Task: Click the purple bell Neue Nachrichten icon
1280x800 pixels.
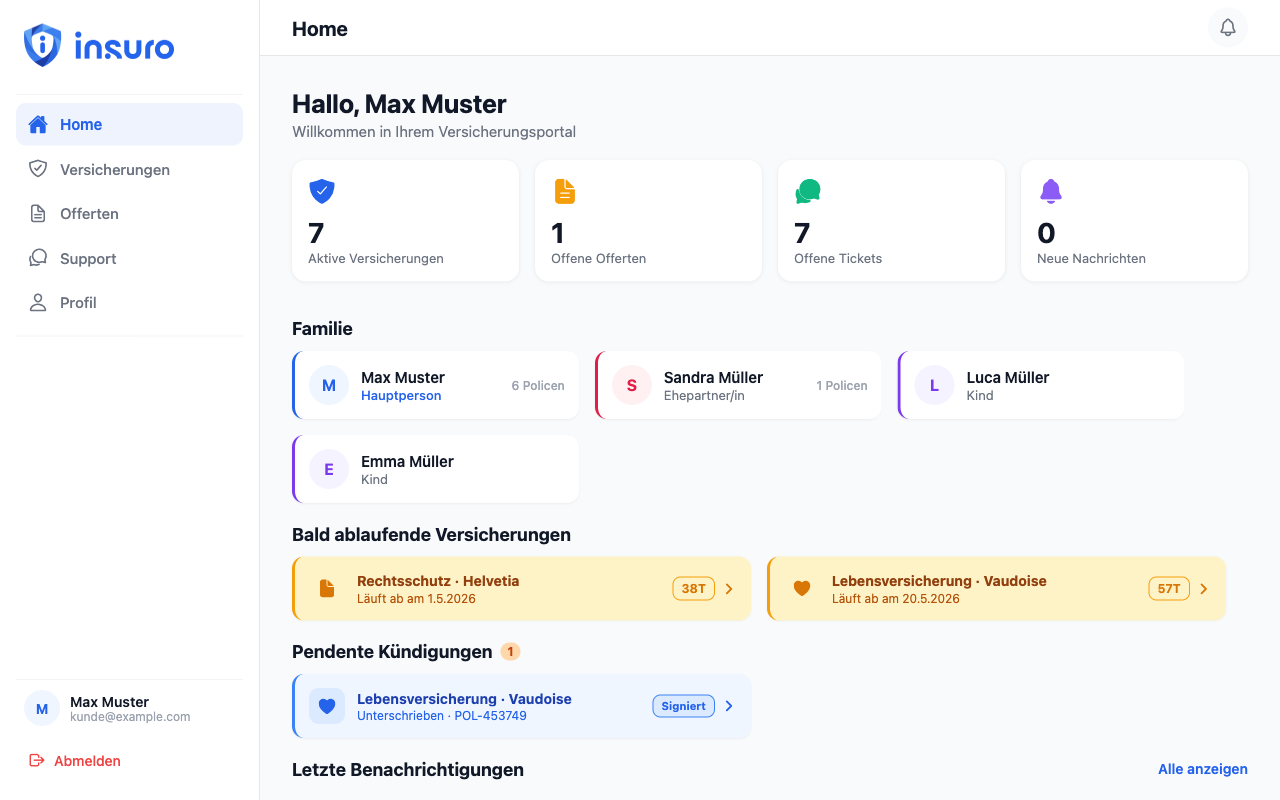Action: point(1050,191)
